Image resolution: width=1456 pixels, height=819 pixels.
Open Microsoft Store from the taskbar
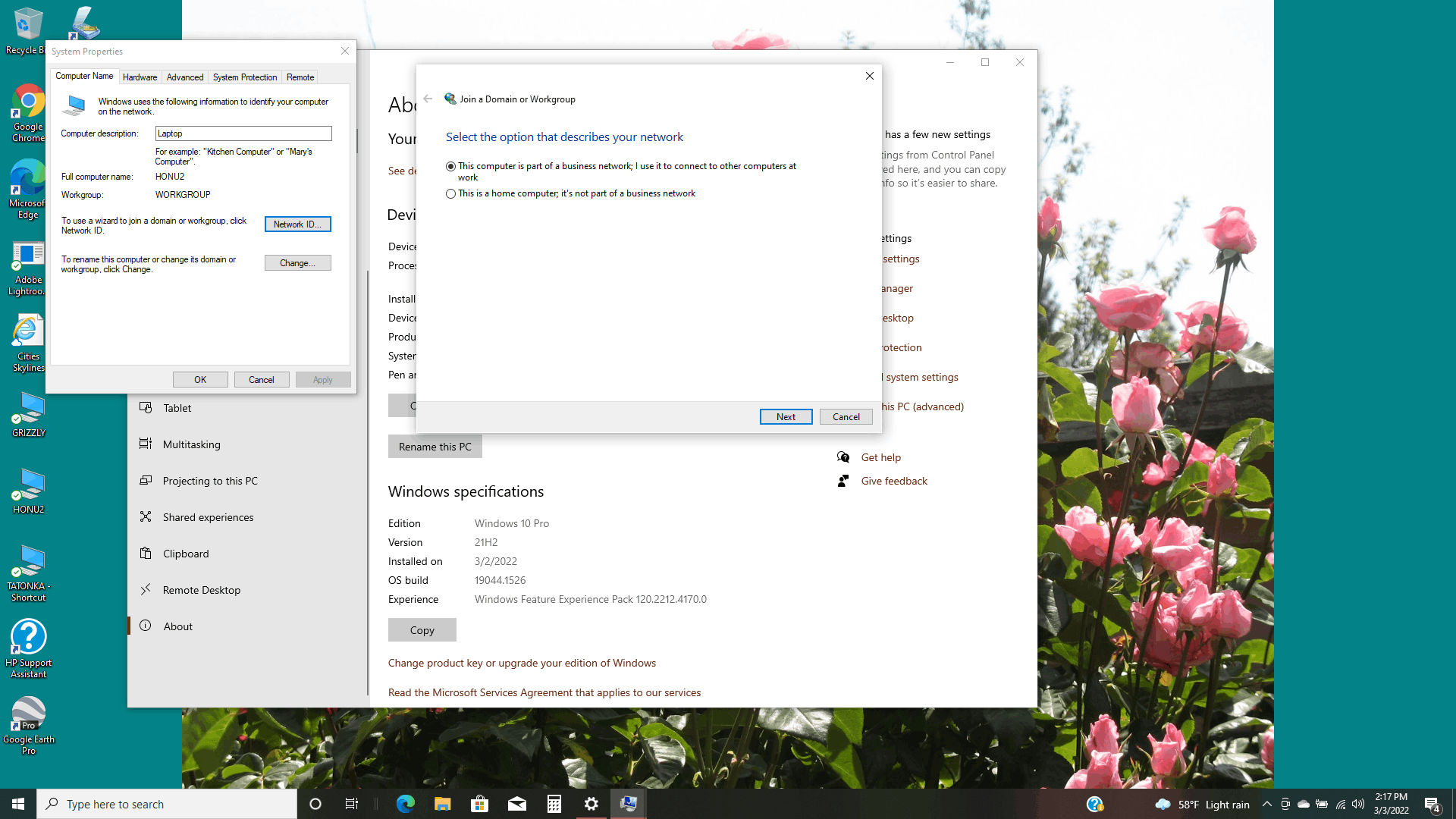tap(479, 804)
